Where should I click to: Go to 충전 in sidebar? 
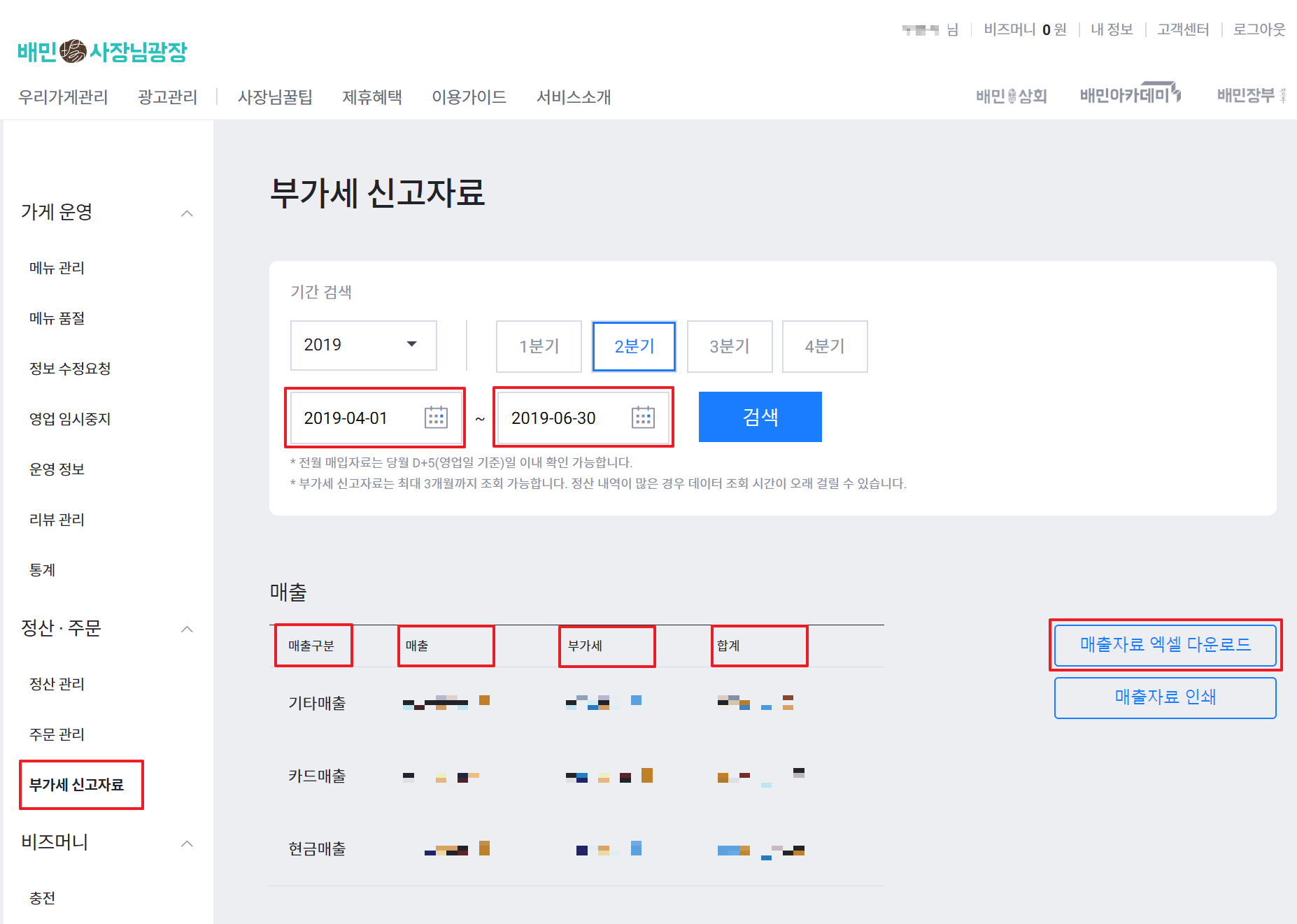pos(42,898)
